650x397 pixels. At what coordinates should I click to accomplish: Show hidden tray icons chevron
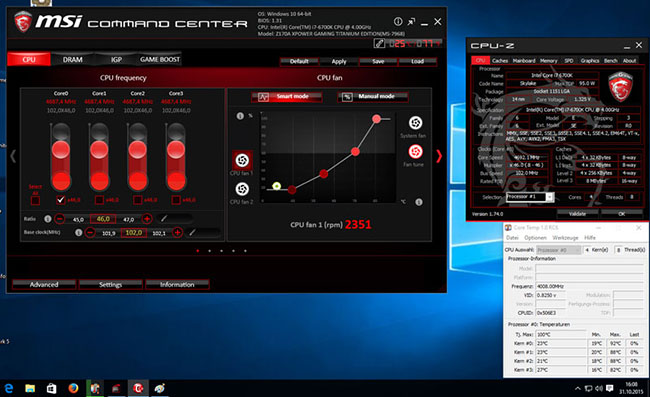[x=577, y=388]
